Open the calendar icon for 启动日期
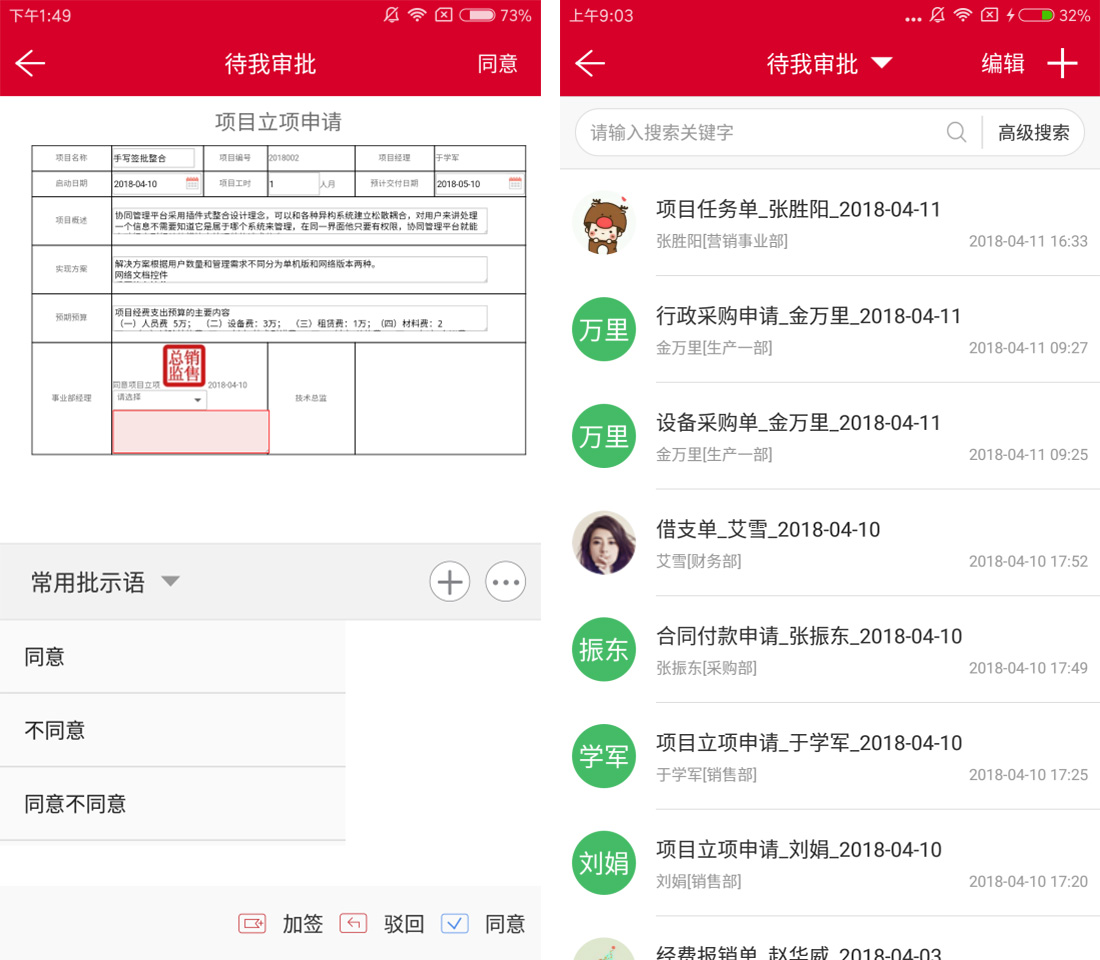The image size is (1100, 960). 192,184
